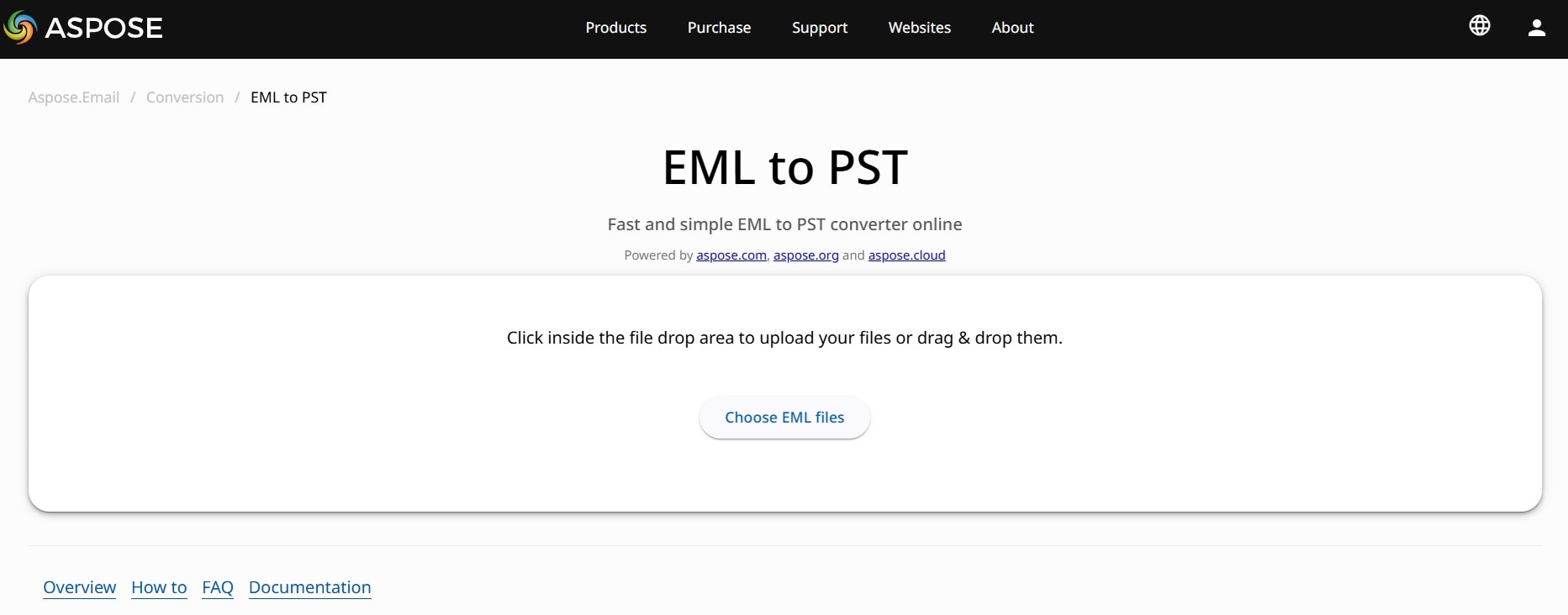Navigate to Conversion breadcrumb
This screenshot has width=1568, height=615.
pos(185,97)
